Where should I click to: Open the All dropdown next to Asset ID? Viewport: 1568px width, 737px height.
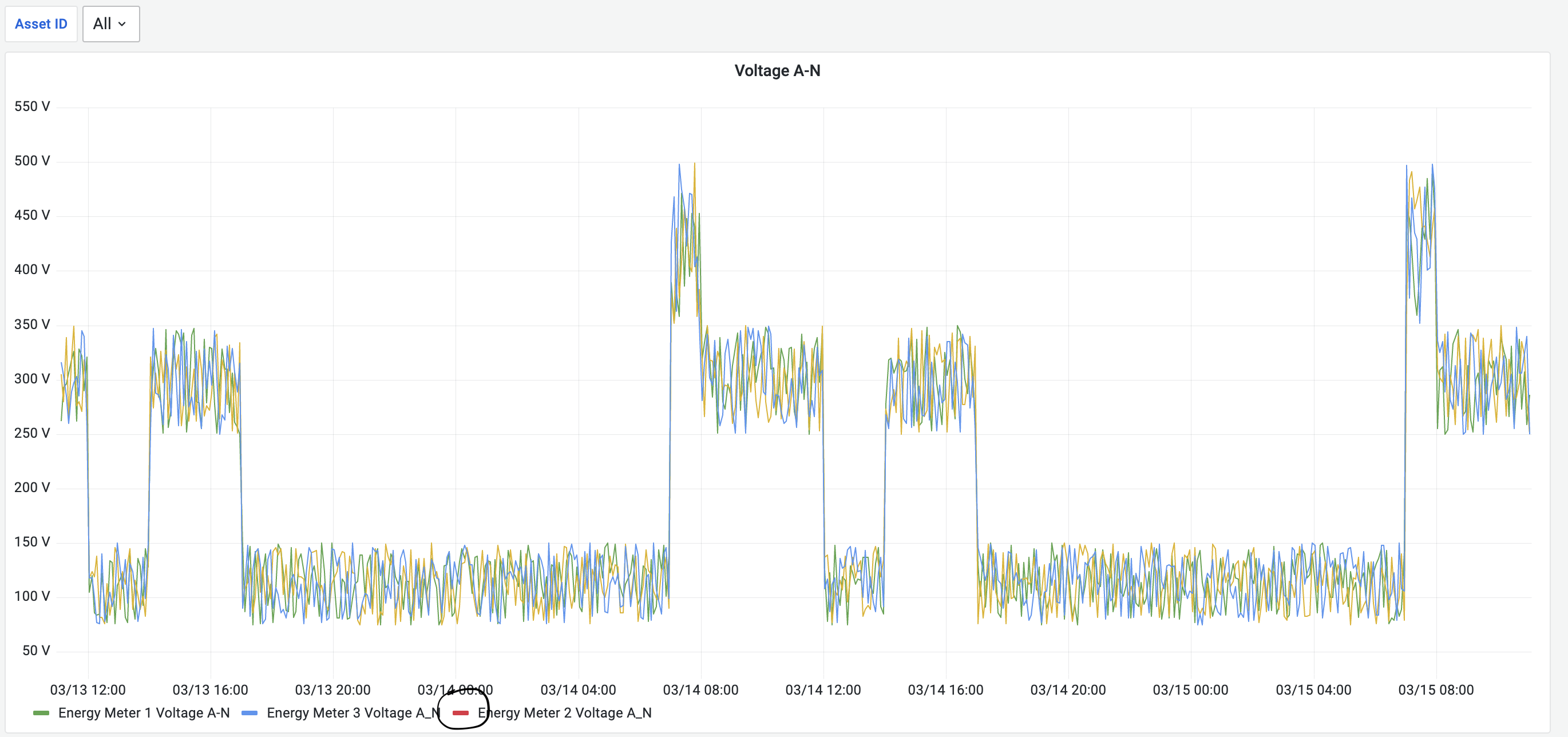click(111, 23)
